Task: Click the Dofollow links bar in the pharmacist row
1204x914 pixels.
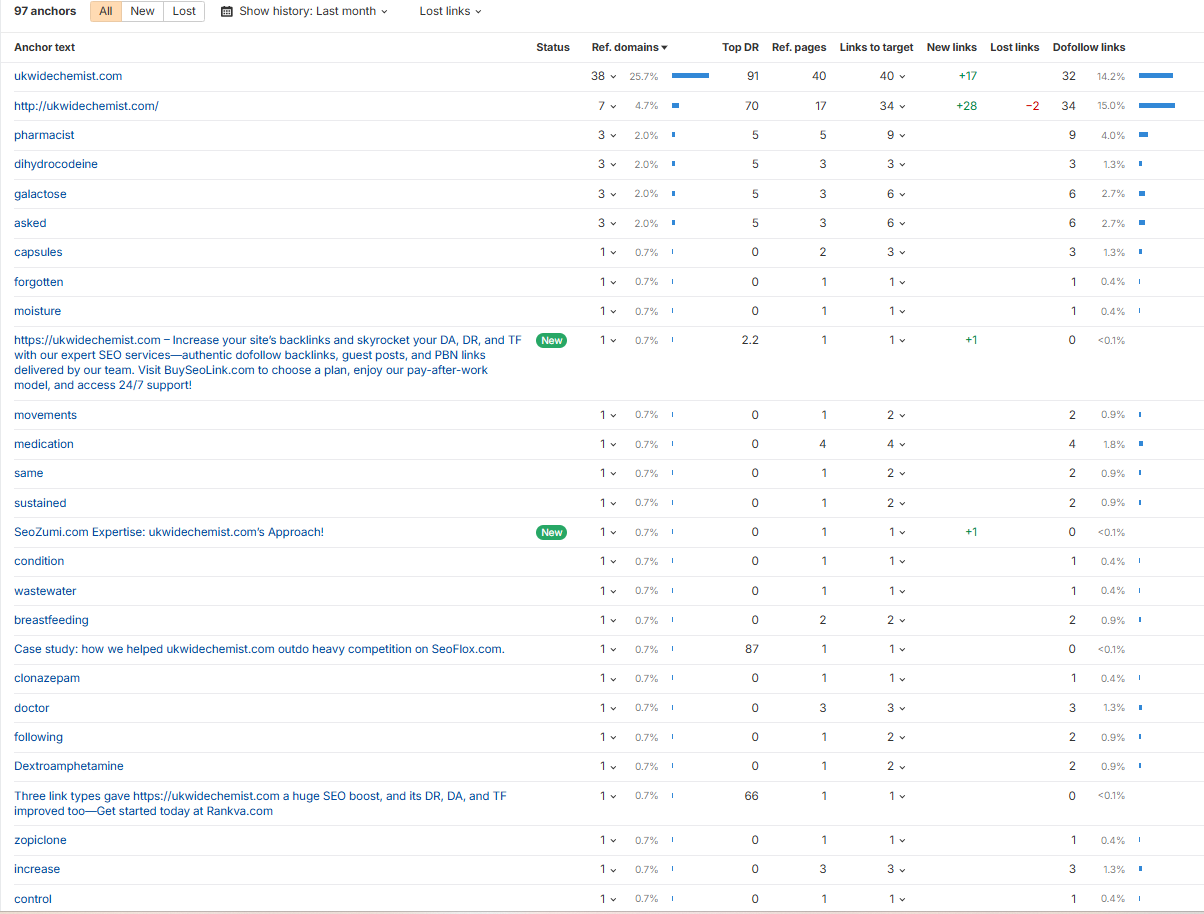Action: (1143, 135)
